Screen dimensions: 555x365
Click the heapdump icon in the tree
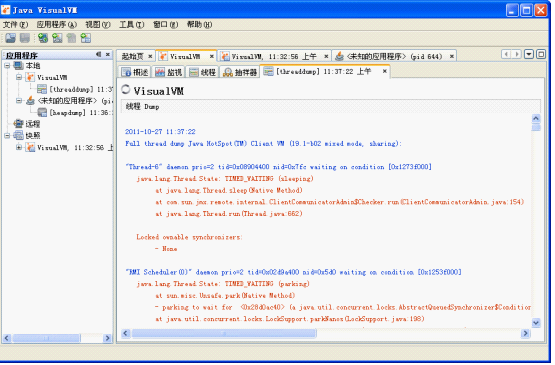tap(42, 113)
